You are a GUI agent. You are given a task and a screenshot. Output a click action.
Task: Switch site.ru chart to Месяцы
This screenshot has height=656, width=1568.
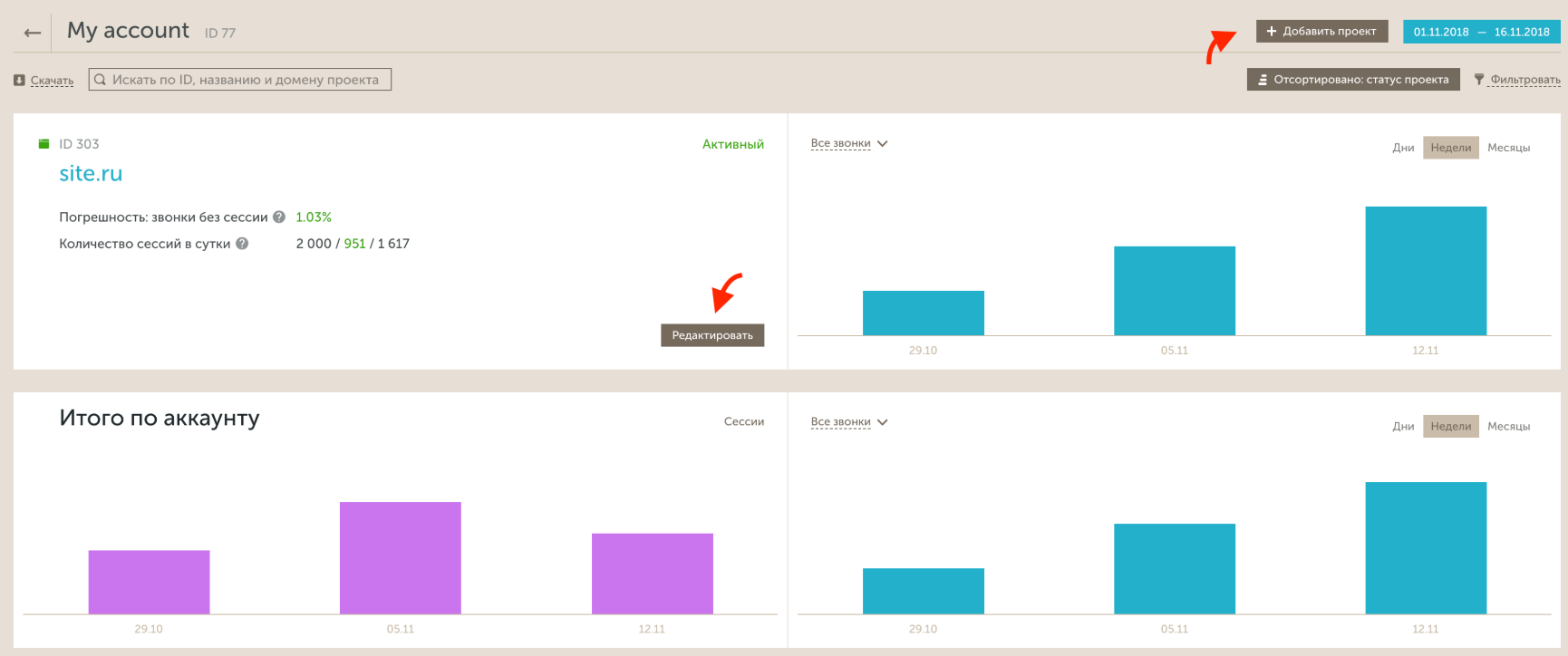pos(1508,148)
